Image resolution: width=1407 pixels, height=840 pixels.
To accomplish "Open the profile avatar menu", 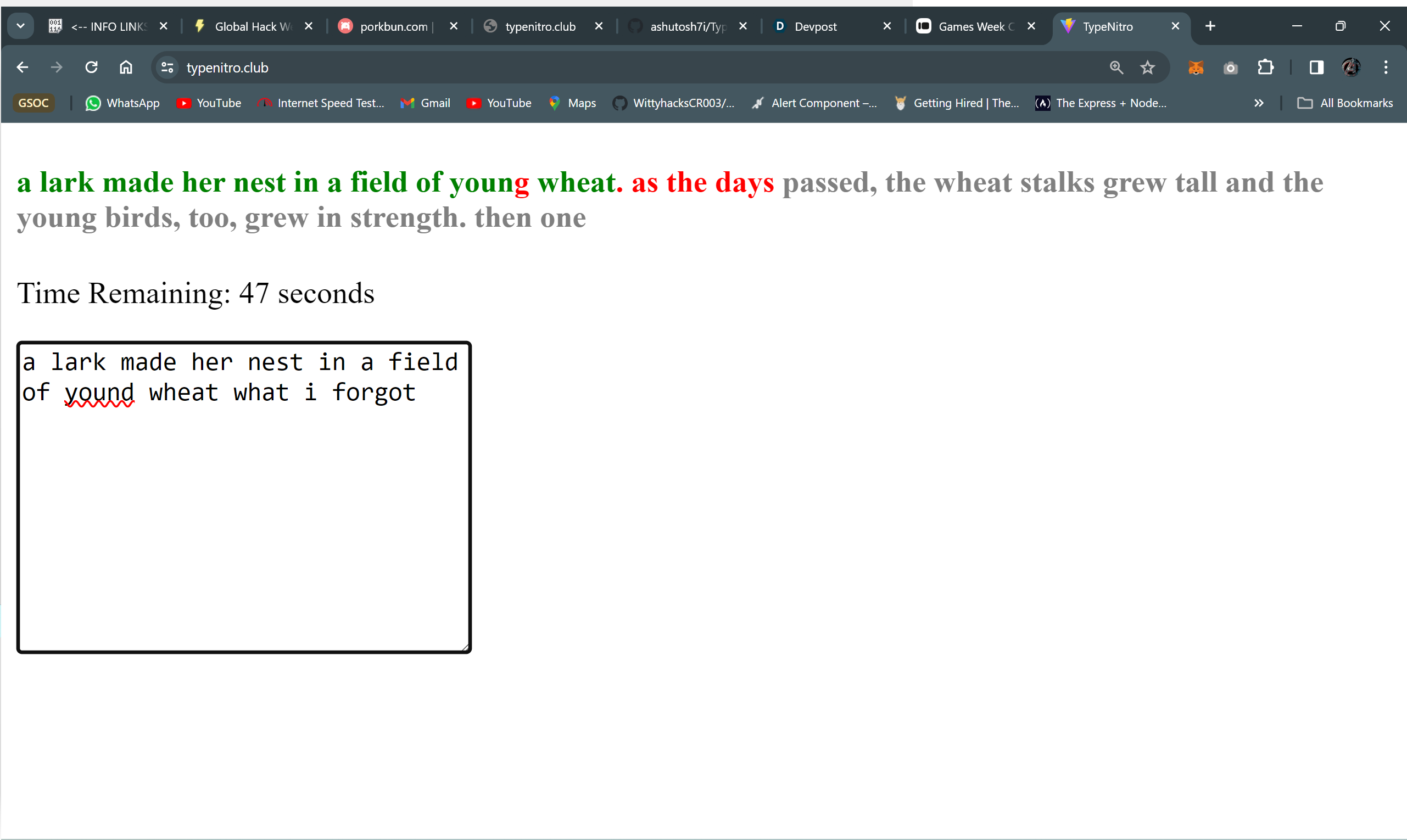I will [1350, 68].
